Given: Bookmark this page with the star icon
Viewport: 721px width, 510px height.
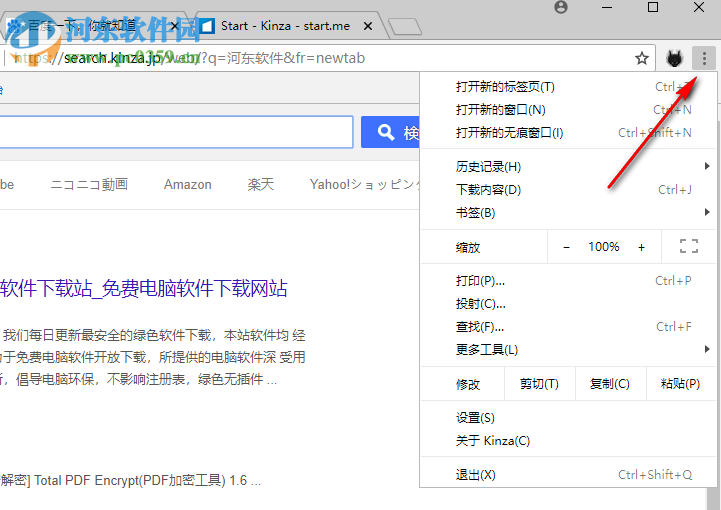Looking at the screenshot, I should [x=641, y=58].
